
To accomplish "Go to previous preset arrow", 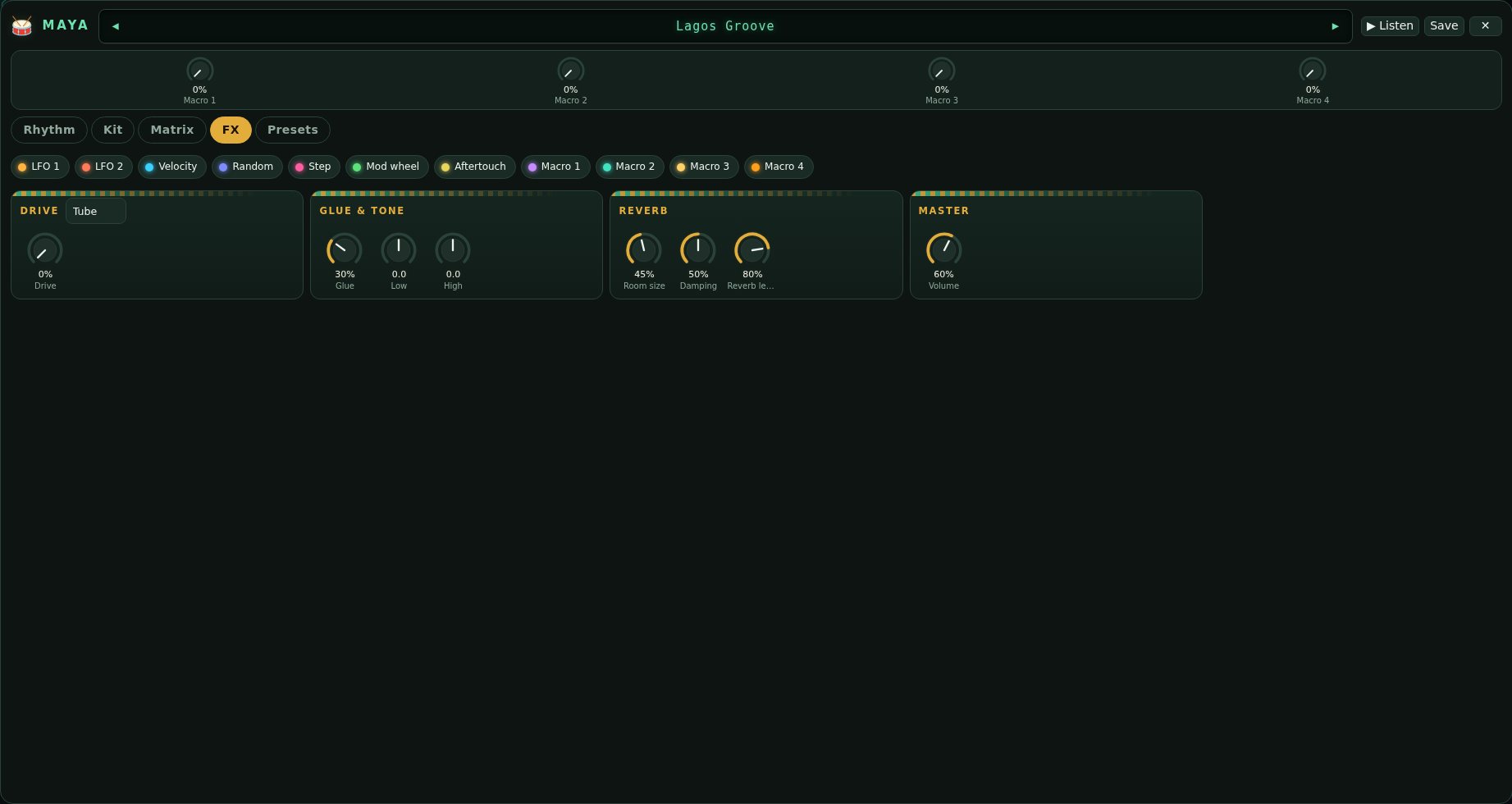I will [115, 26].
